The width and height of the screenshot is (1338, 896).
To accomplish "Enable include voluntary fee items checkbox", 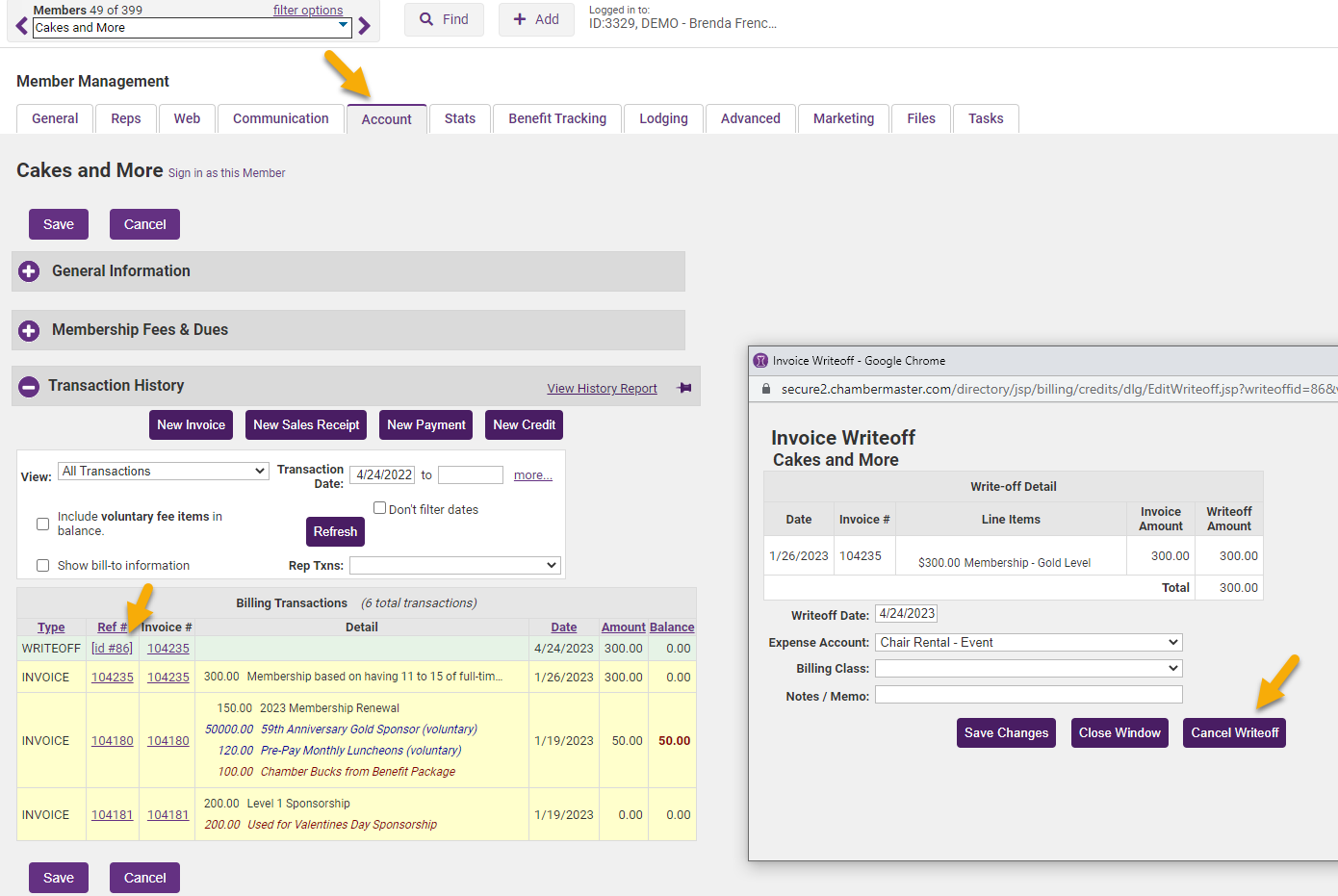I will click(x=42, y=524).
